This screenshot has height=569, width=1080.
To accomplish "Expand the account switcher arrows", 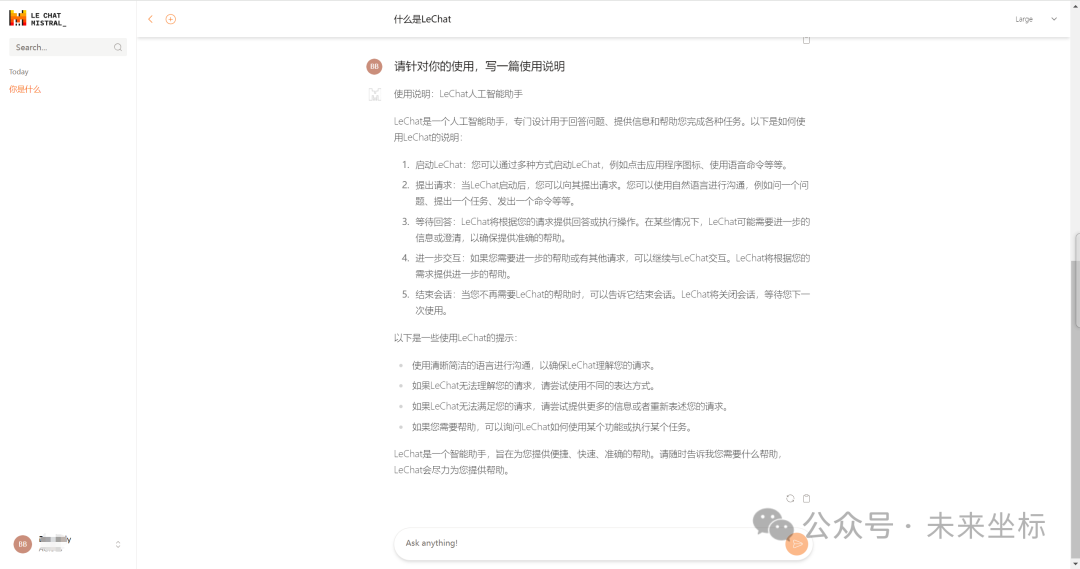I will click(118, 544).
